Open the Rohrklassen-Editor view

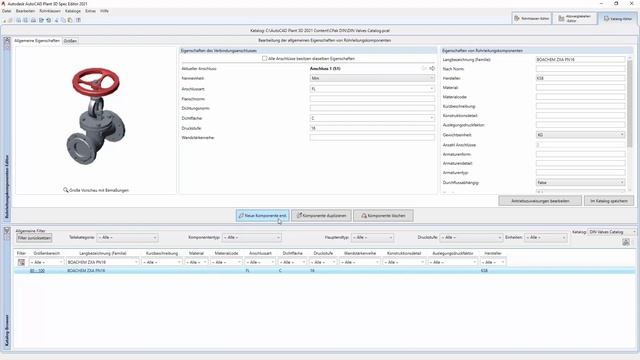coord(531,18)
